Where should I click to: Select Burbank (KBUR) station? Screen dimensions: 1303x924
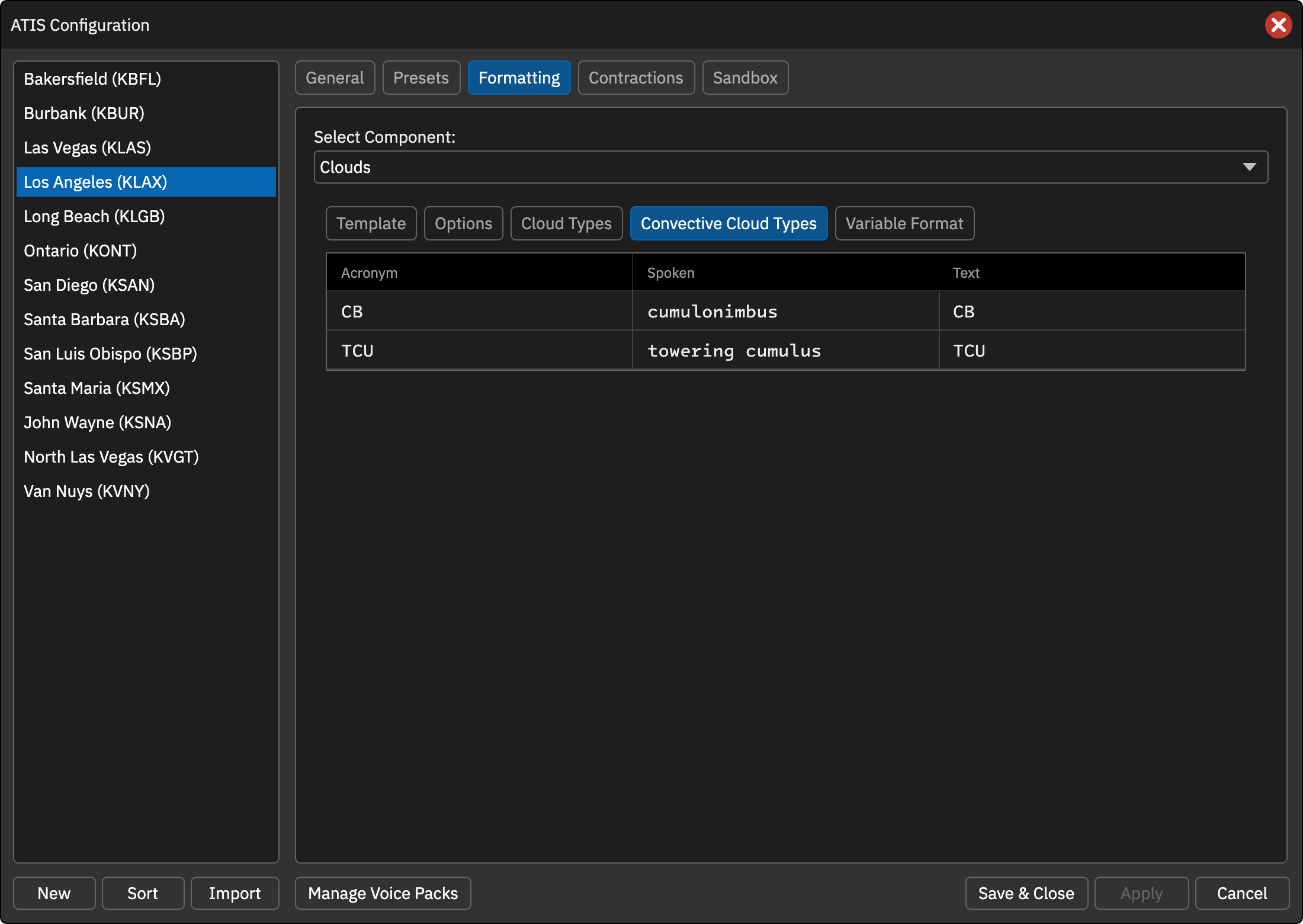[x=146, y=113]
